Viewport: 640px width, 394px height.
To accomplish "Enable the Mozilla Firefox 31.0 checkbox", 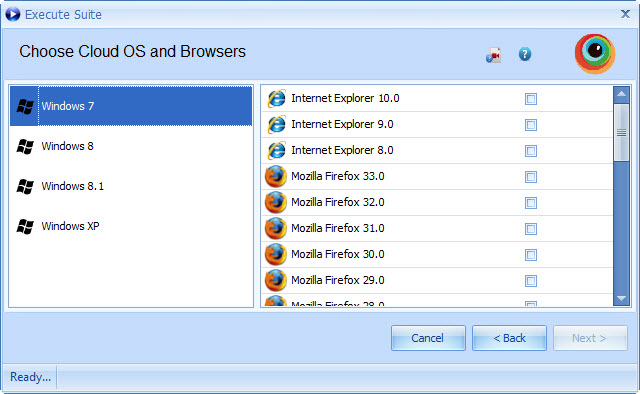I will coord(531,229).
